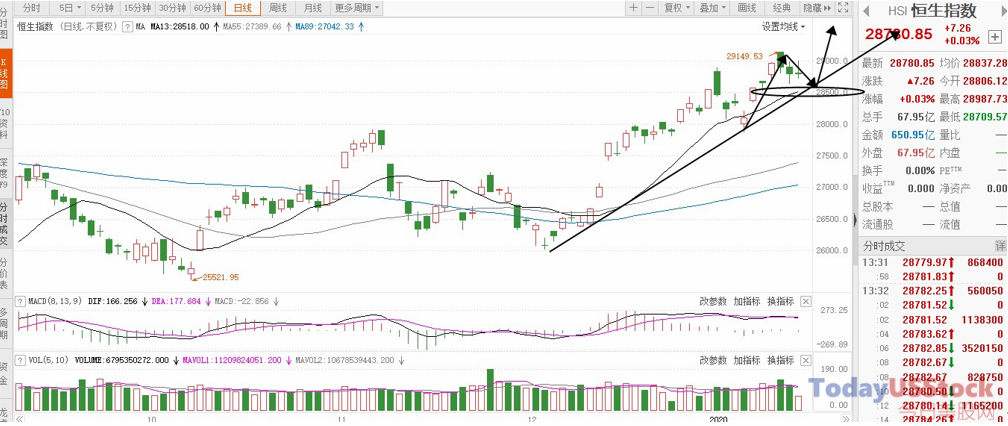Click MAVOL2 value label
The image size is (1008, 426).
(x=344, y=360)
